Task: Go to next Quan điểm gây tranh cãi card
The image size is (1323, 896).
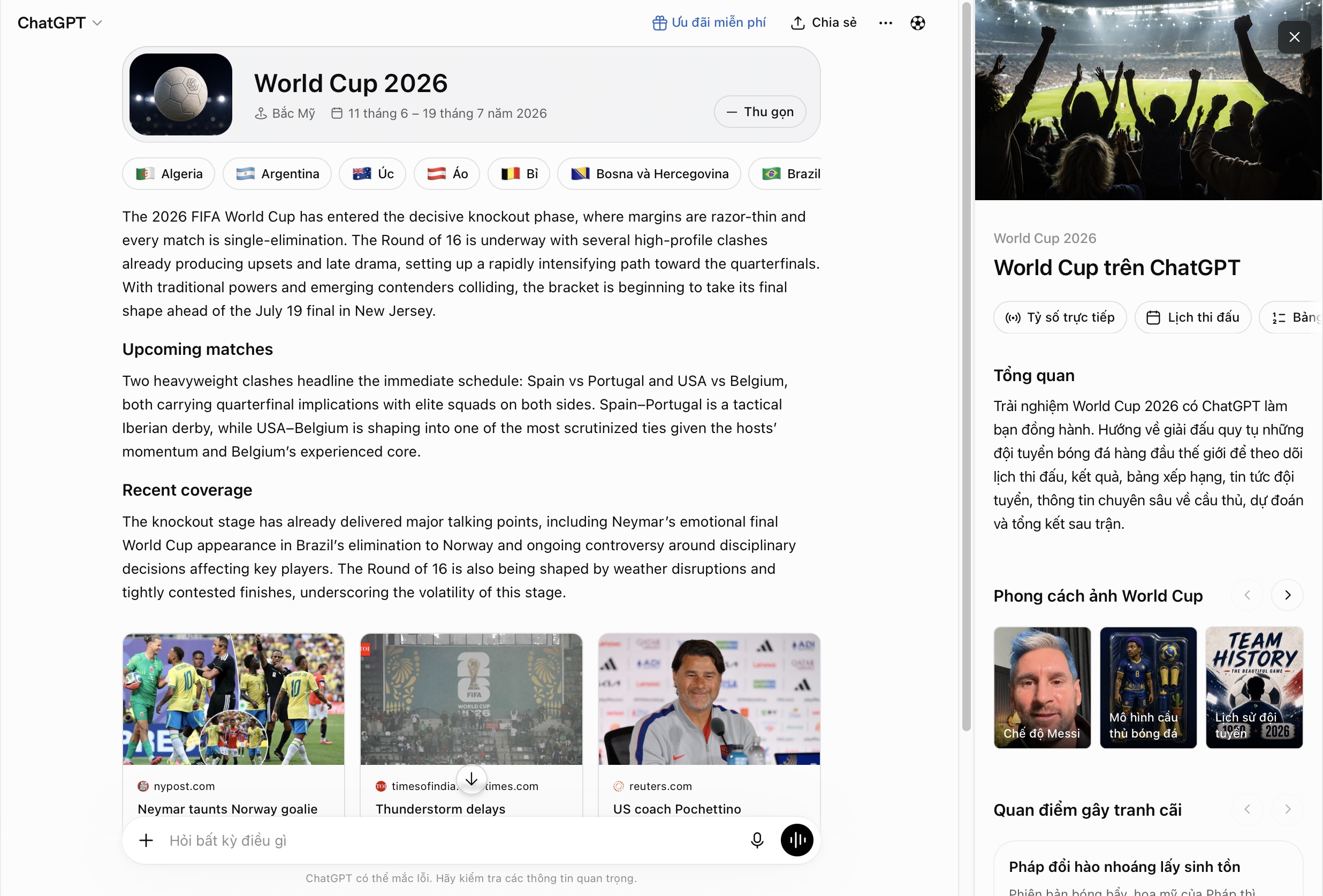Action: pos(1287,809)
